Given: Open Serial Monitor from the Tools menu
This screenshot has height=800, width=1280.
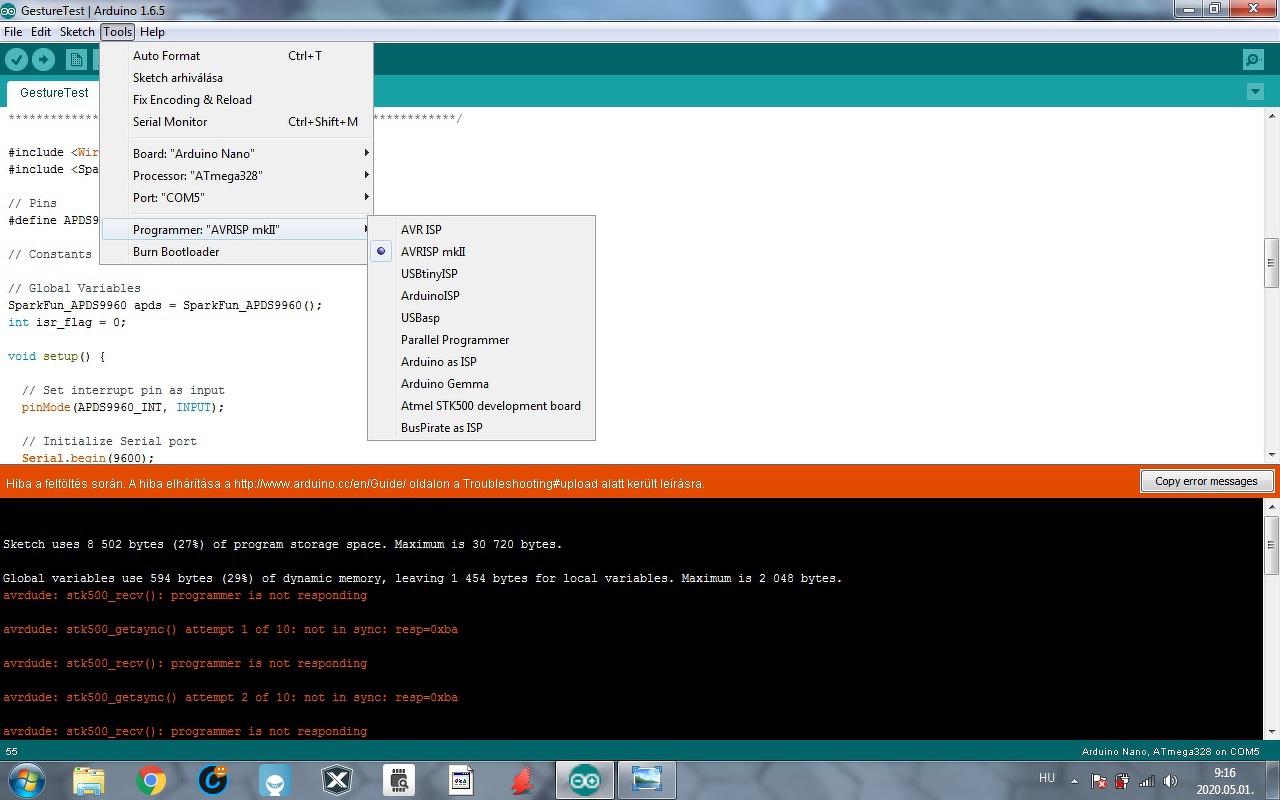Looking at the screenshot, I should 237,122.
